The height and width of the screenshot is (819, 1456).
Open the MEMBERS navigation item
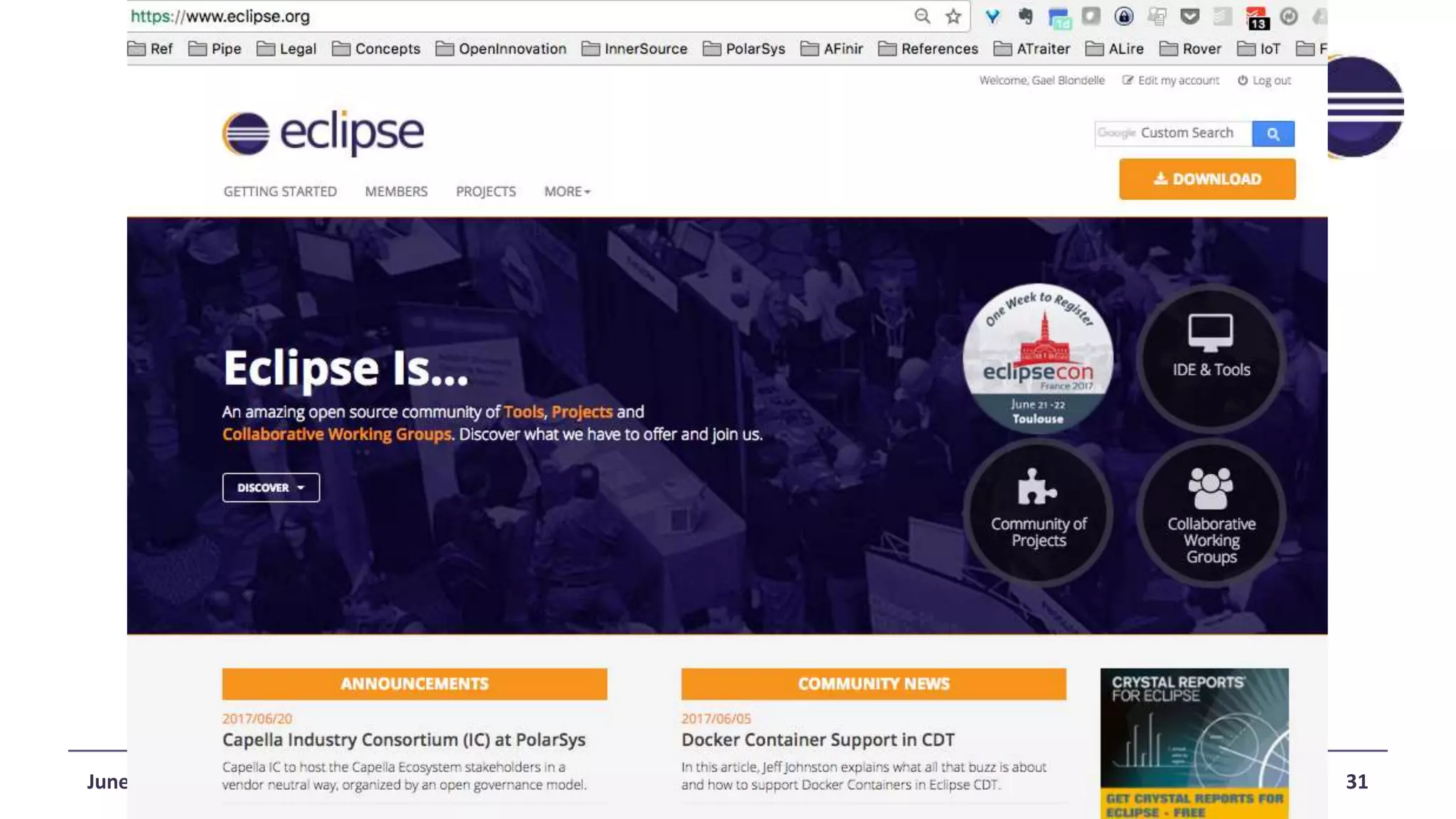coord(396,191)
